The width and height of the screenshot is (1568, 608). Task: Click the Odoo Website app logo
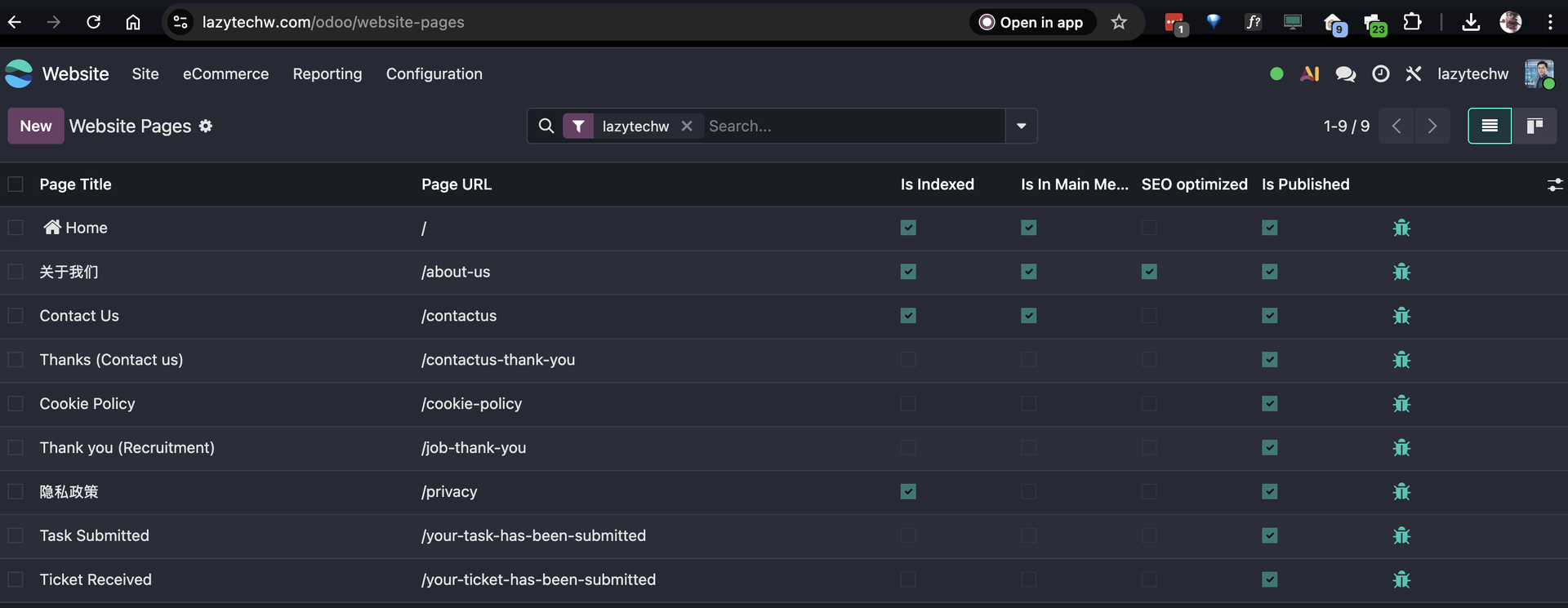click(x=19, y=73)
